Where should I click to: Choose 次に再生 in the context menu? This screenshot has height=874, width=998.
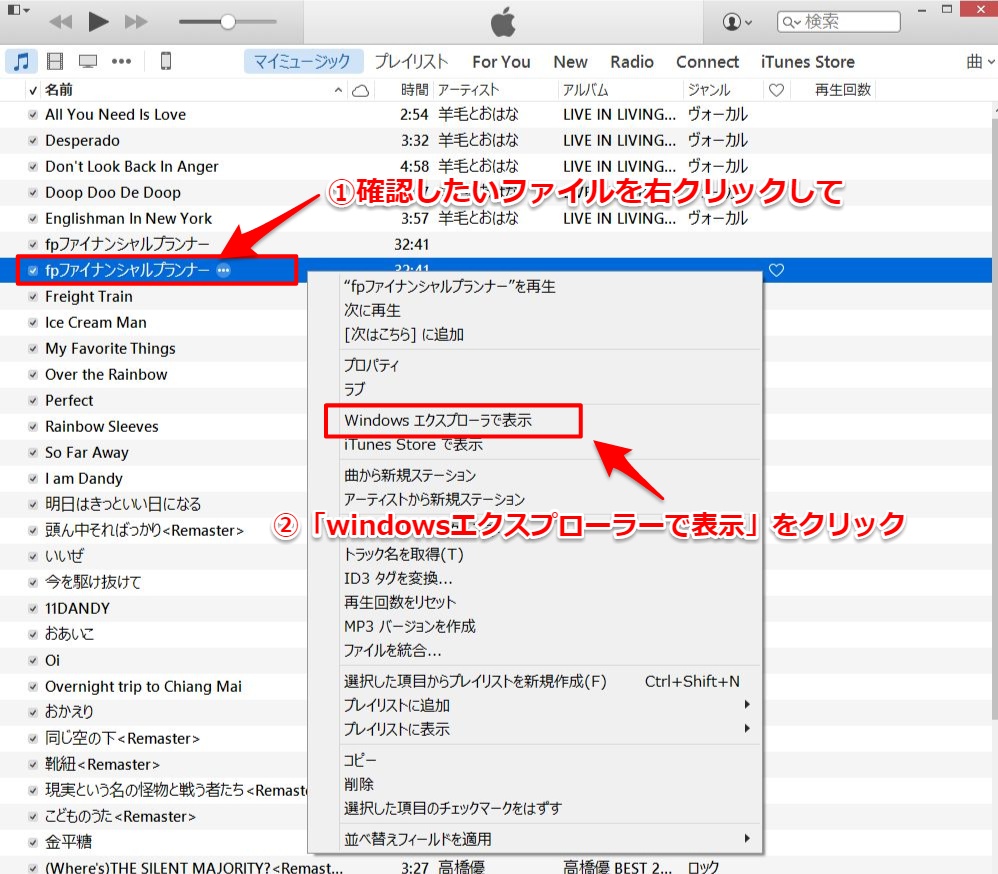point(372,311)
